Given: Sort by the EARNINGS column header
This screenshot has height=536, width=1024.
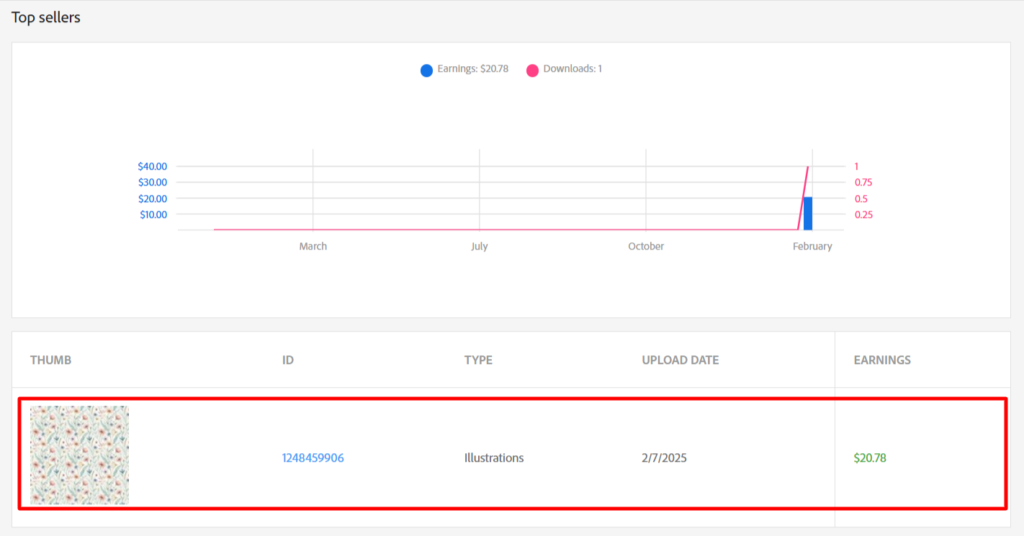Looking at the screenshot, I should point(881,360).
